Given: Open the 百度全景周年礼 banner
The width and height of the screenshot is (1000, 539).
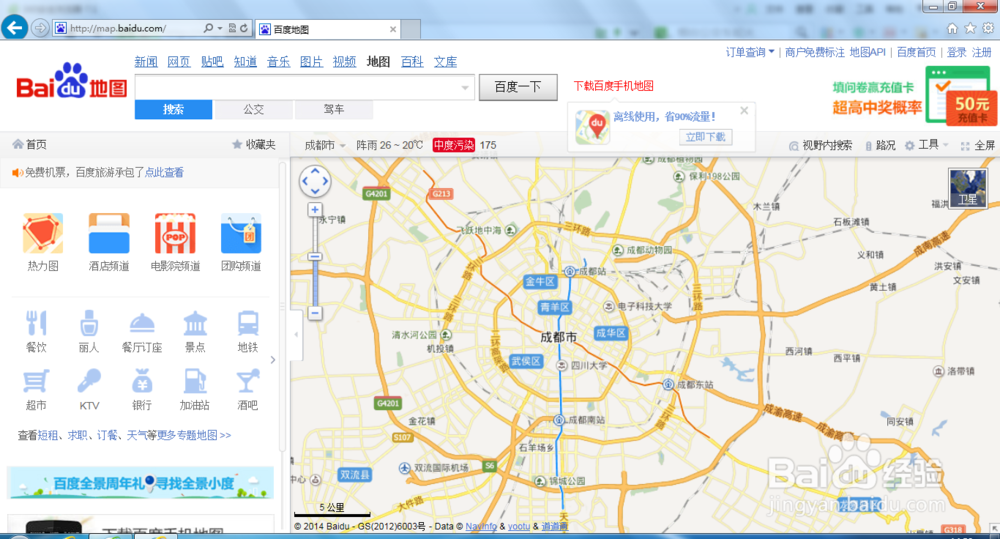Looking at the screenshot, I should 140,483.
